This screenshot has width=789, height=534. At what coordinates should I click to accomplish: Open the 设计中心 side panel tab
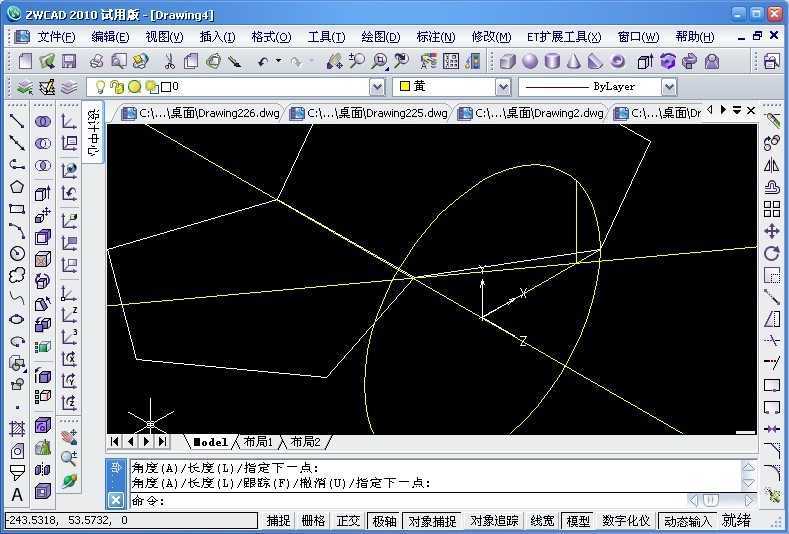94,132
